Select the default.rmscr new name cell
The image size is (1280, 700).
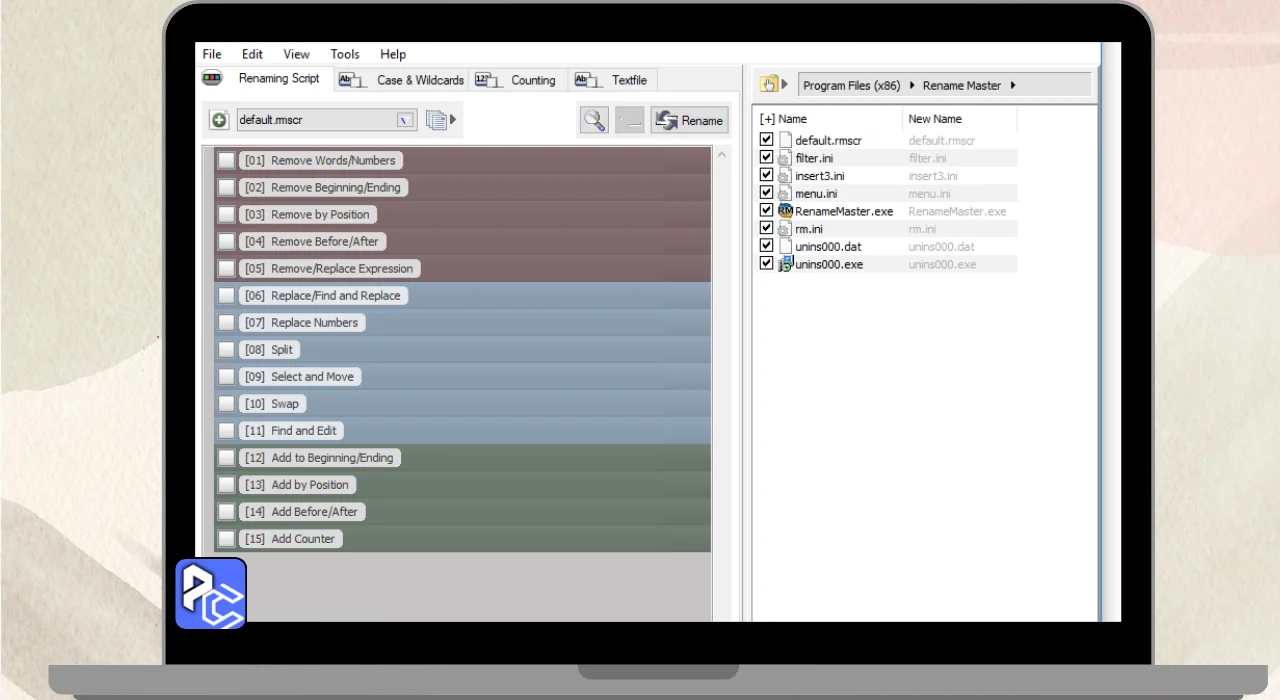coord(942,141)
